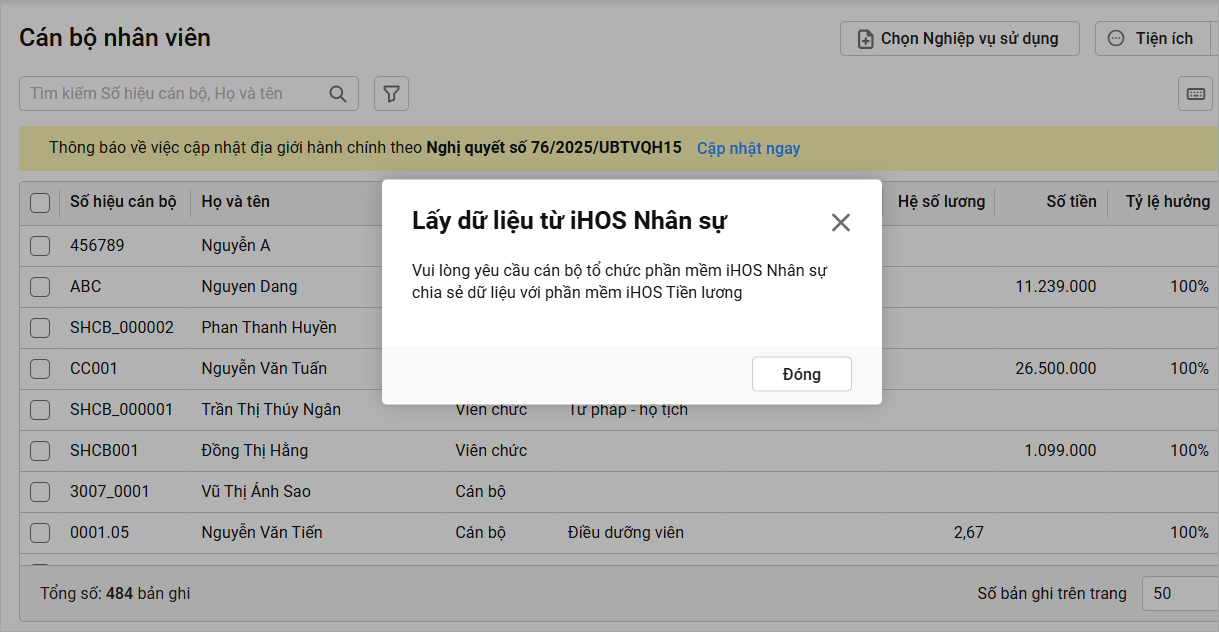Screen dimensions: 1219x632
Task: Select employee Đồng Thị Hằng
Action: click(255, 450)
